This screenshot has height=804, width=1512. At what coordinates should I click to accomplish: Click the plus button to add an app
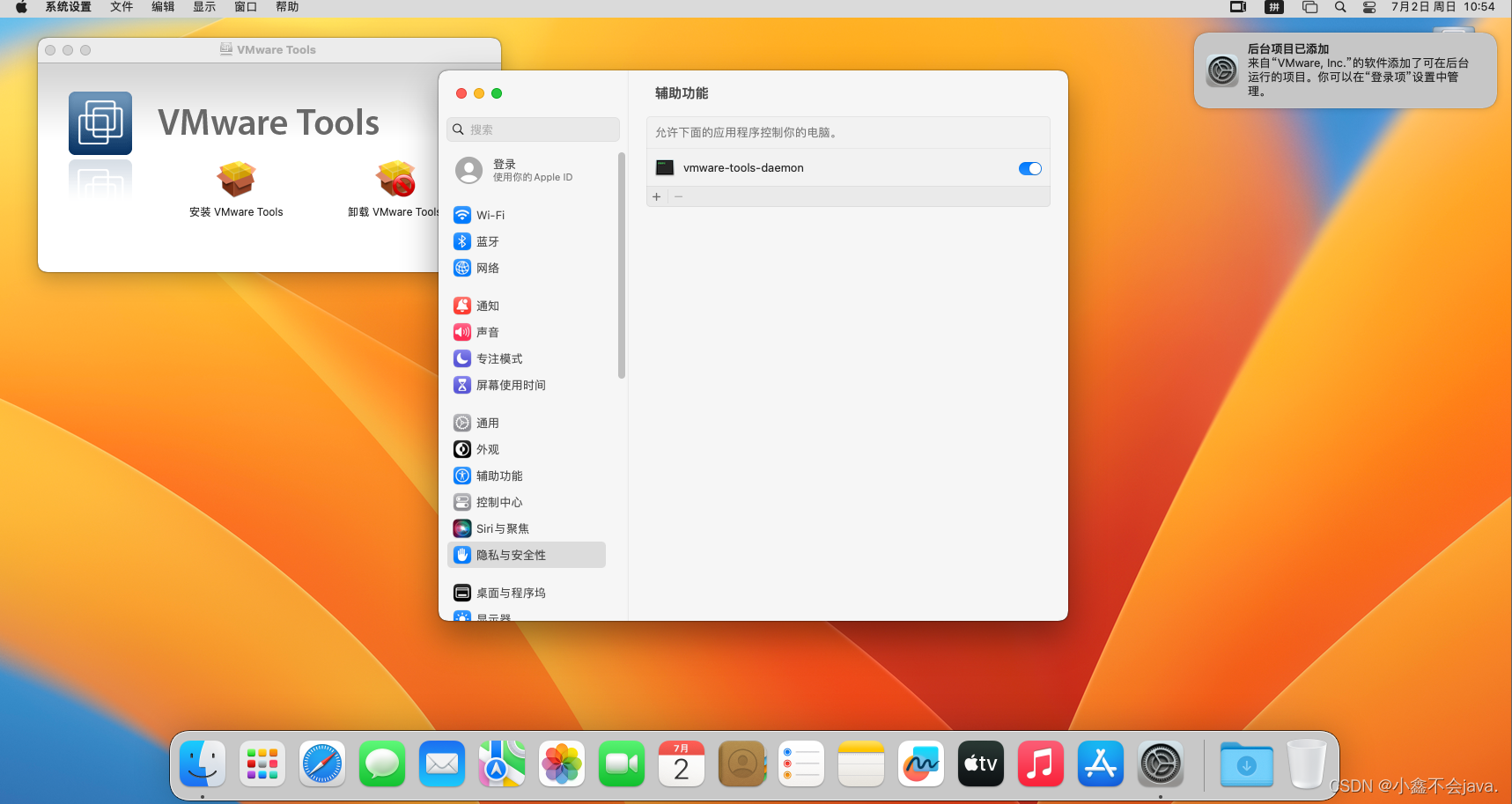point(656,196)
